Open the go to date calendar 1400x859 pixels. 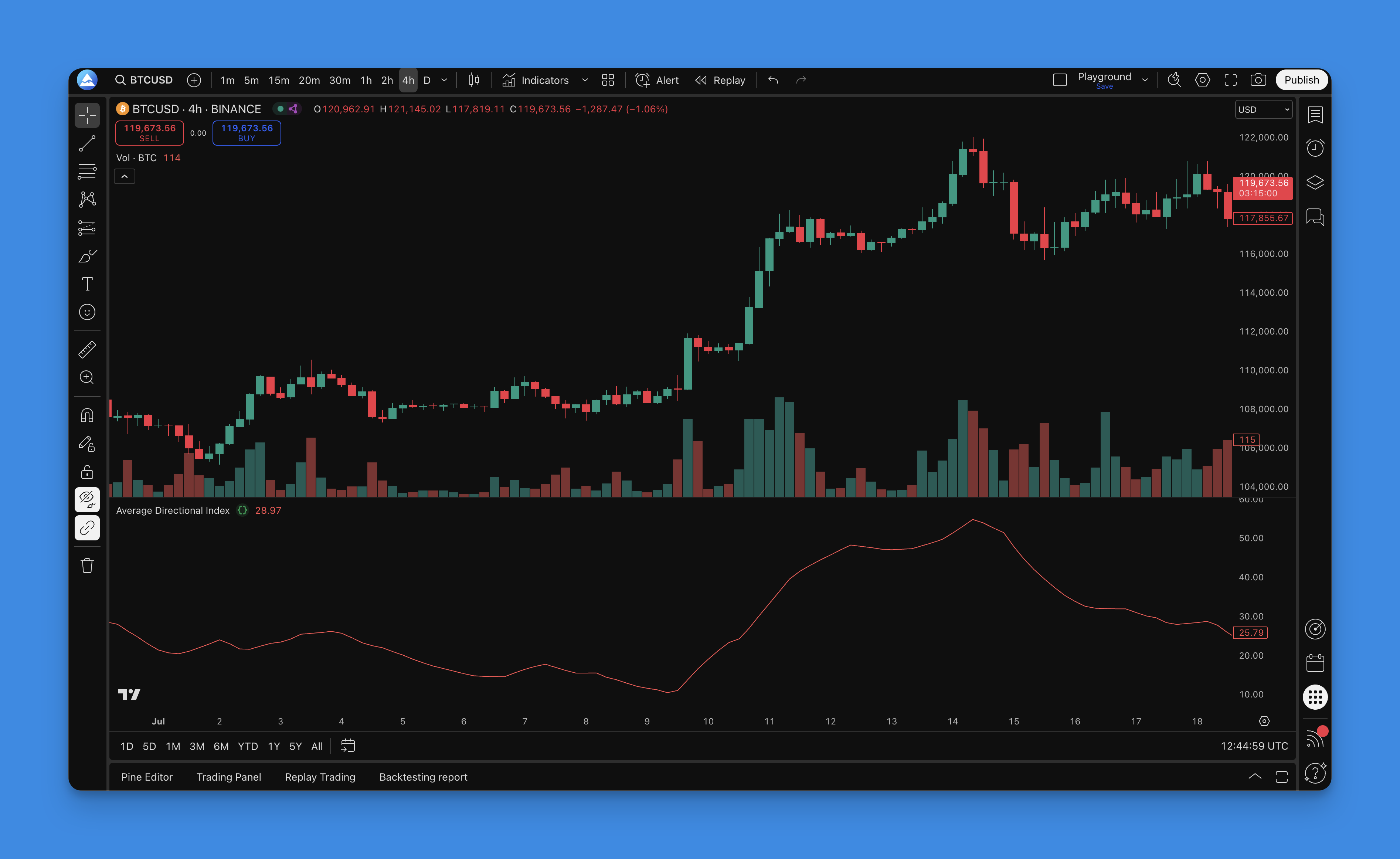348,746
